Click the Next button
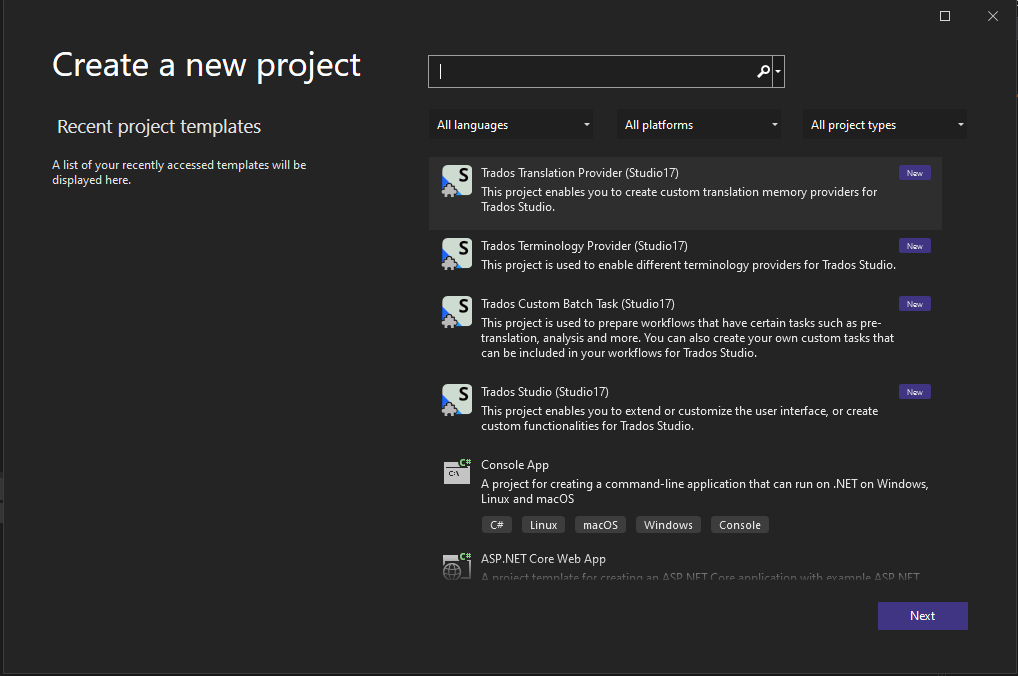 point(922,616)
